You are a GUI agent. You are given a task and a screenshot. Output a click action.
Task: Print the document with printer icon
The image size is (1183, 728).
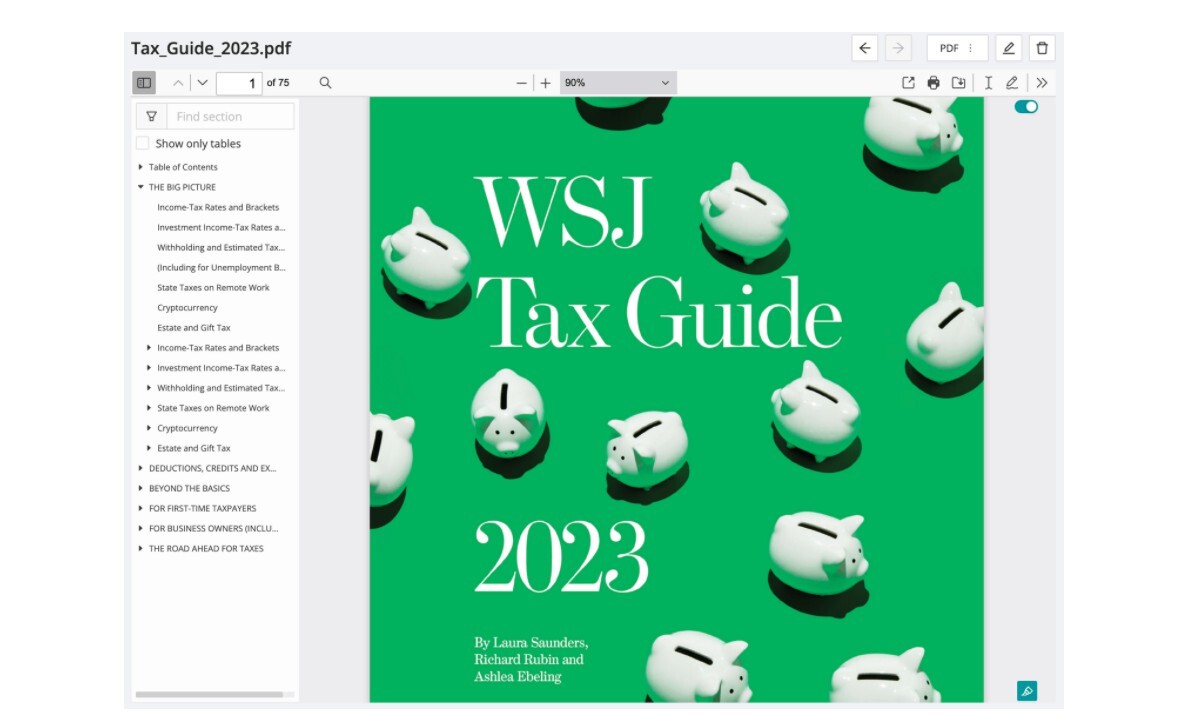point(933,83)
